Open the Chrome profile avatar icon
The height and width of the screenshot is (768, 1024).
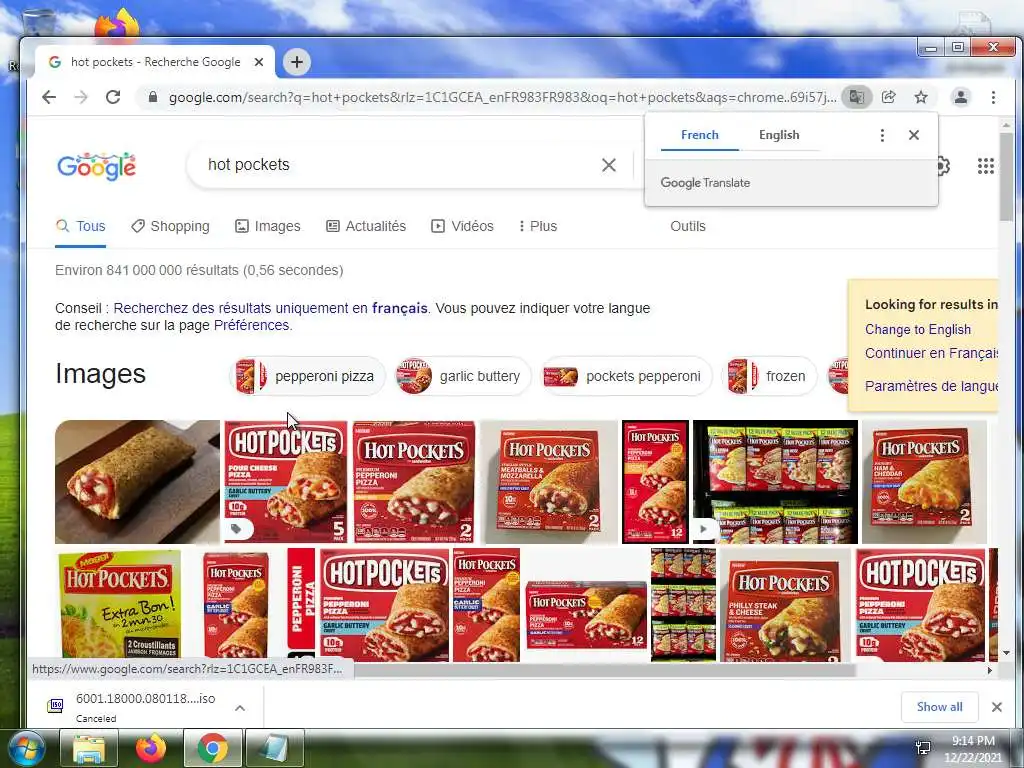(961, 97)
